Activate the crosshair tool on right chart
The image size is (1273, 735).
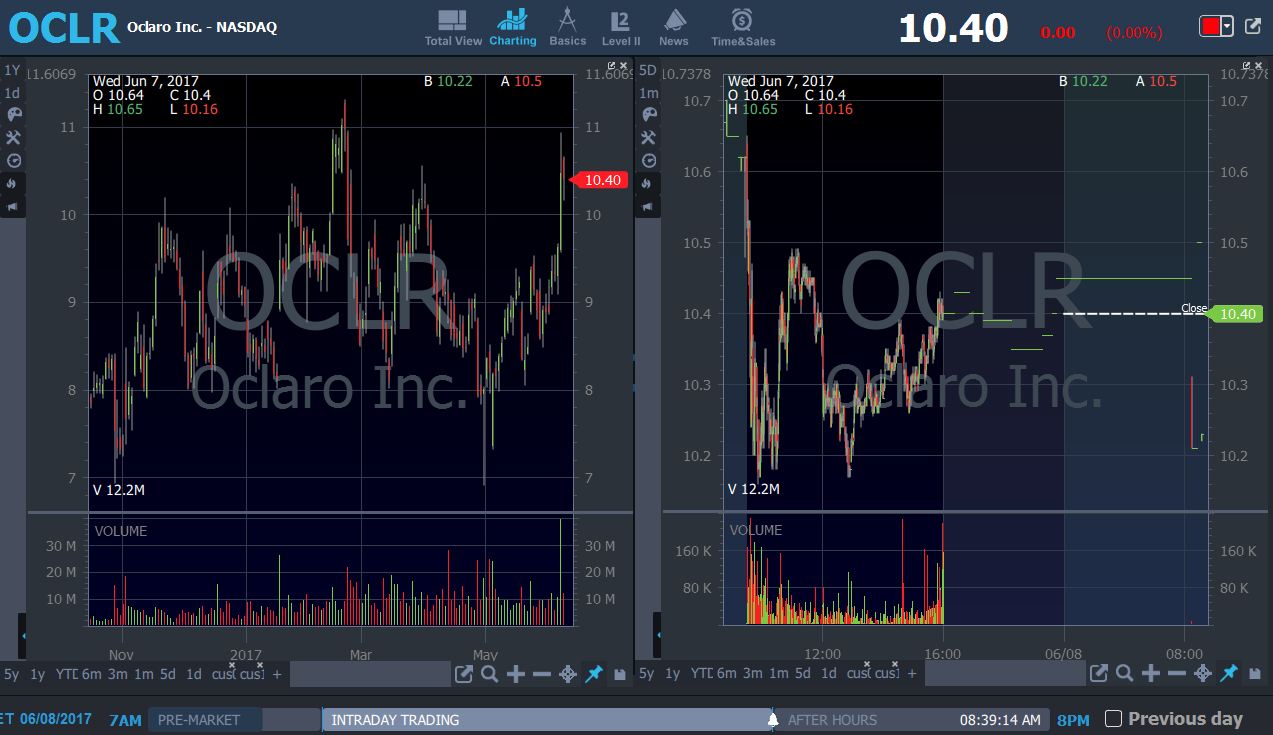tap(1203, 674)
